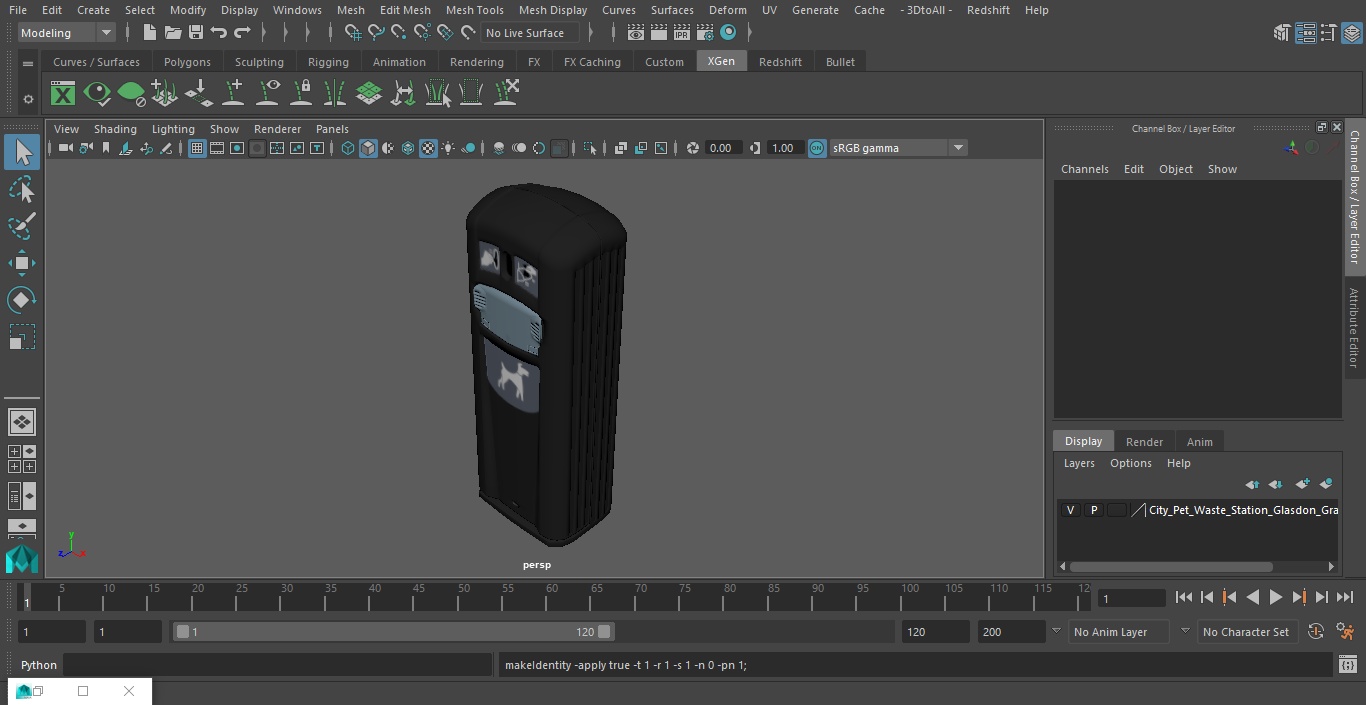Click the Snap to grids magnet icon

coord(353,33)
